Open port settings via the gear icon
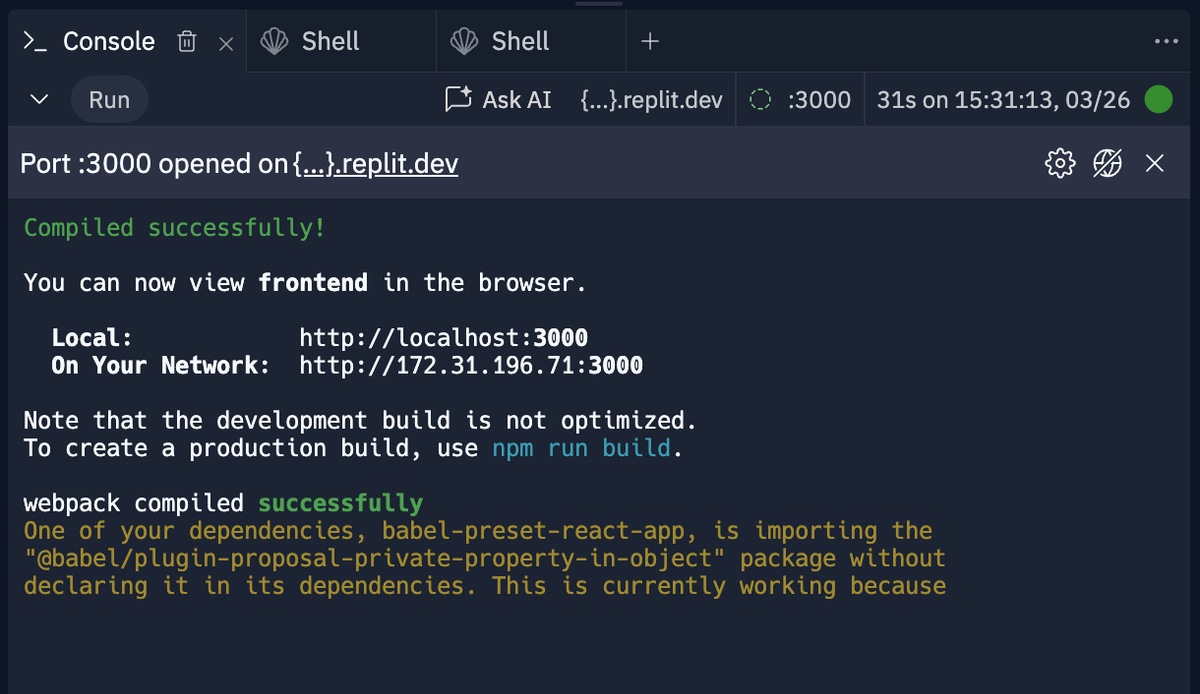Viewport: 1200px width, 694px height. (1058, 162)
